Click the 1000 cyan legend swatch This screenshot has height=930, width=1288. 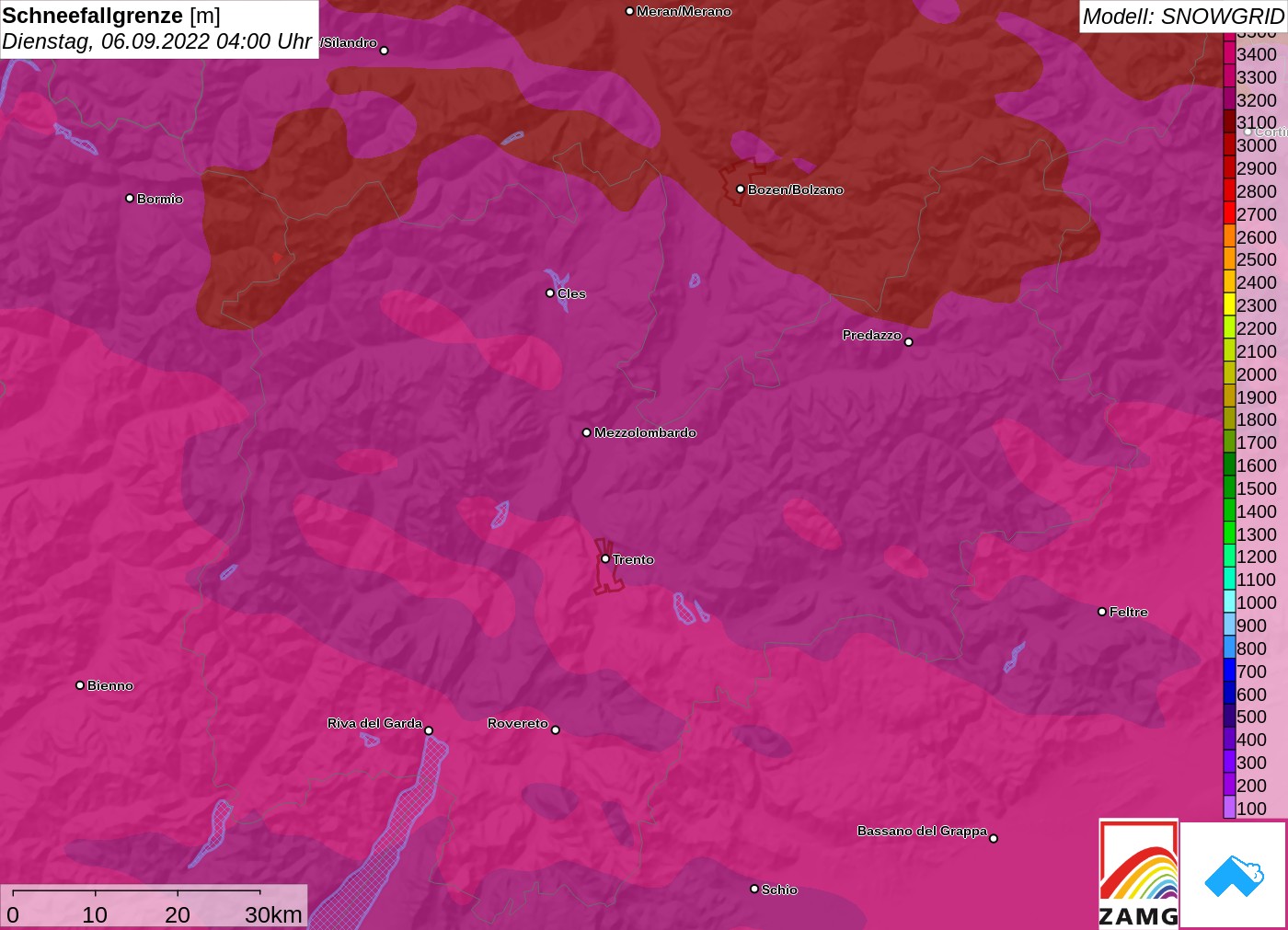point(1229,602)
